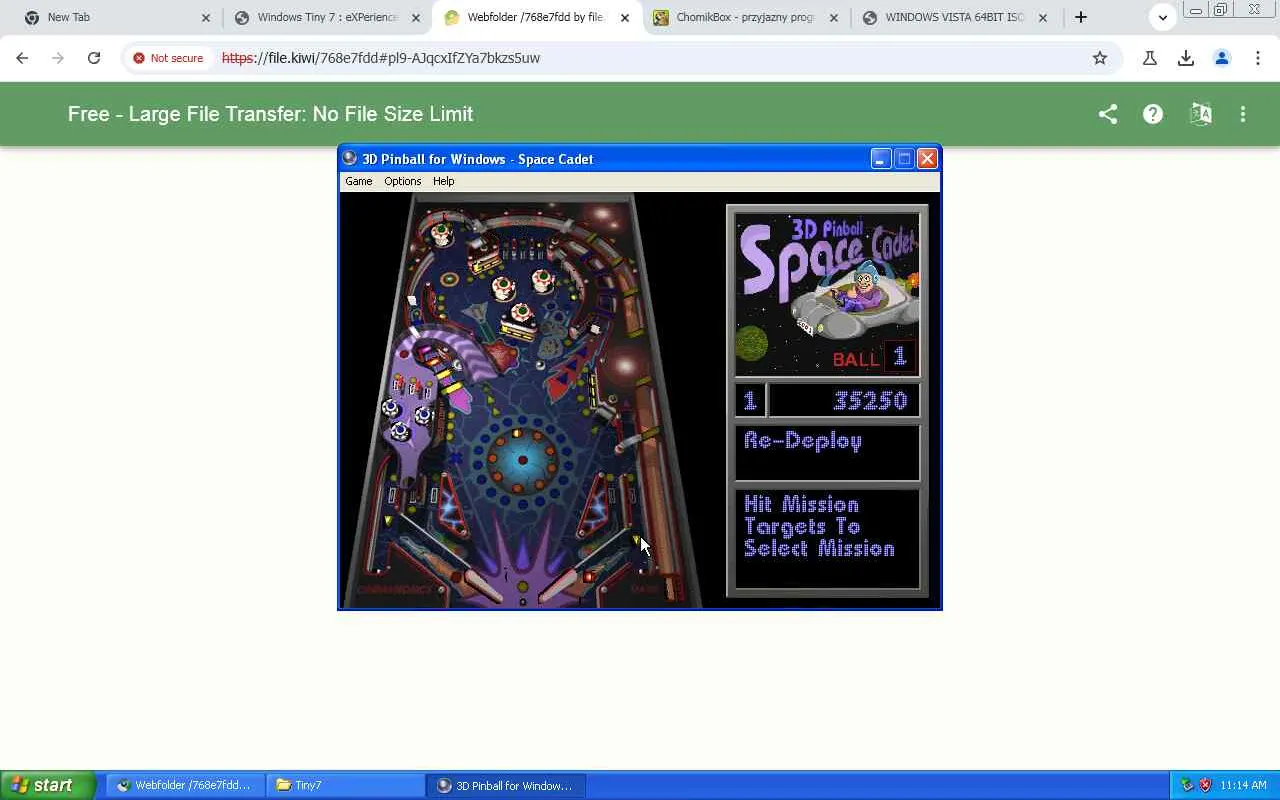The width and height of the screenshot is (1280, 800).
Task: Close the WINDOWS VISTA 64BIT ISO tab
Action: point(1043,18)
